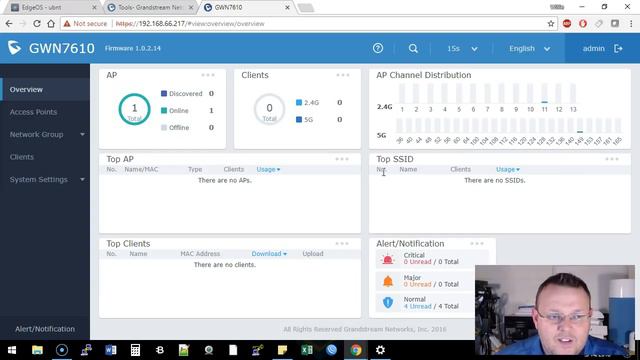Viewport: 640px width, 360px height.
Task: Open Calculator from the taskbar
Action: coord(135,350)
